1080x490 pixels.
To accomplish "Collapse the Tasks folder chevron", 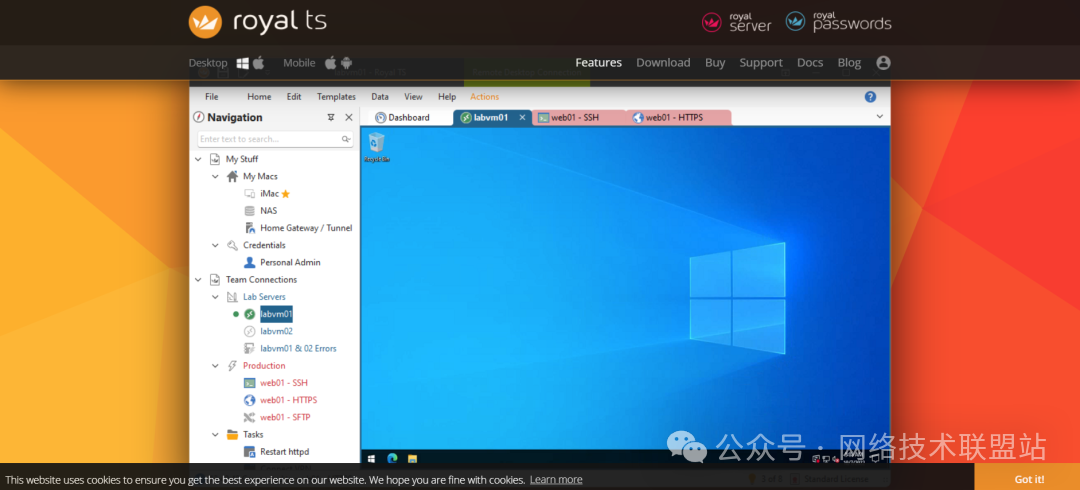I will (x=216, y=435).
